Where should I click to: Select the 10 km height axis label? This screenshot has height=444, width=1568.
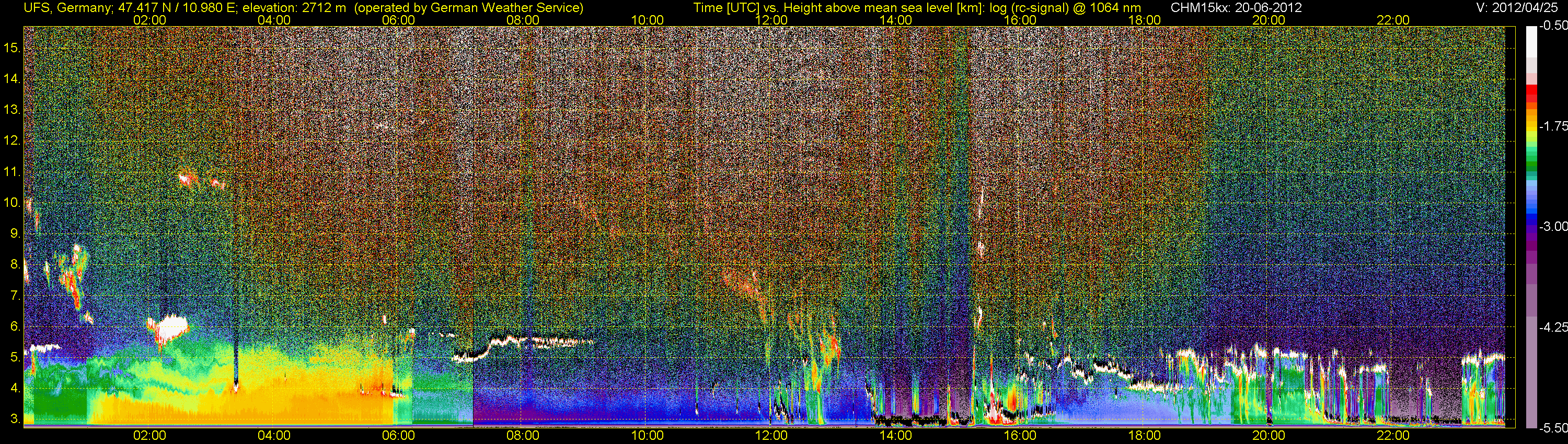[x=12, y=203]
